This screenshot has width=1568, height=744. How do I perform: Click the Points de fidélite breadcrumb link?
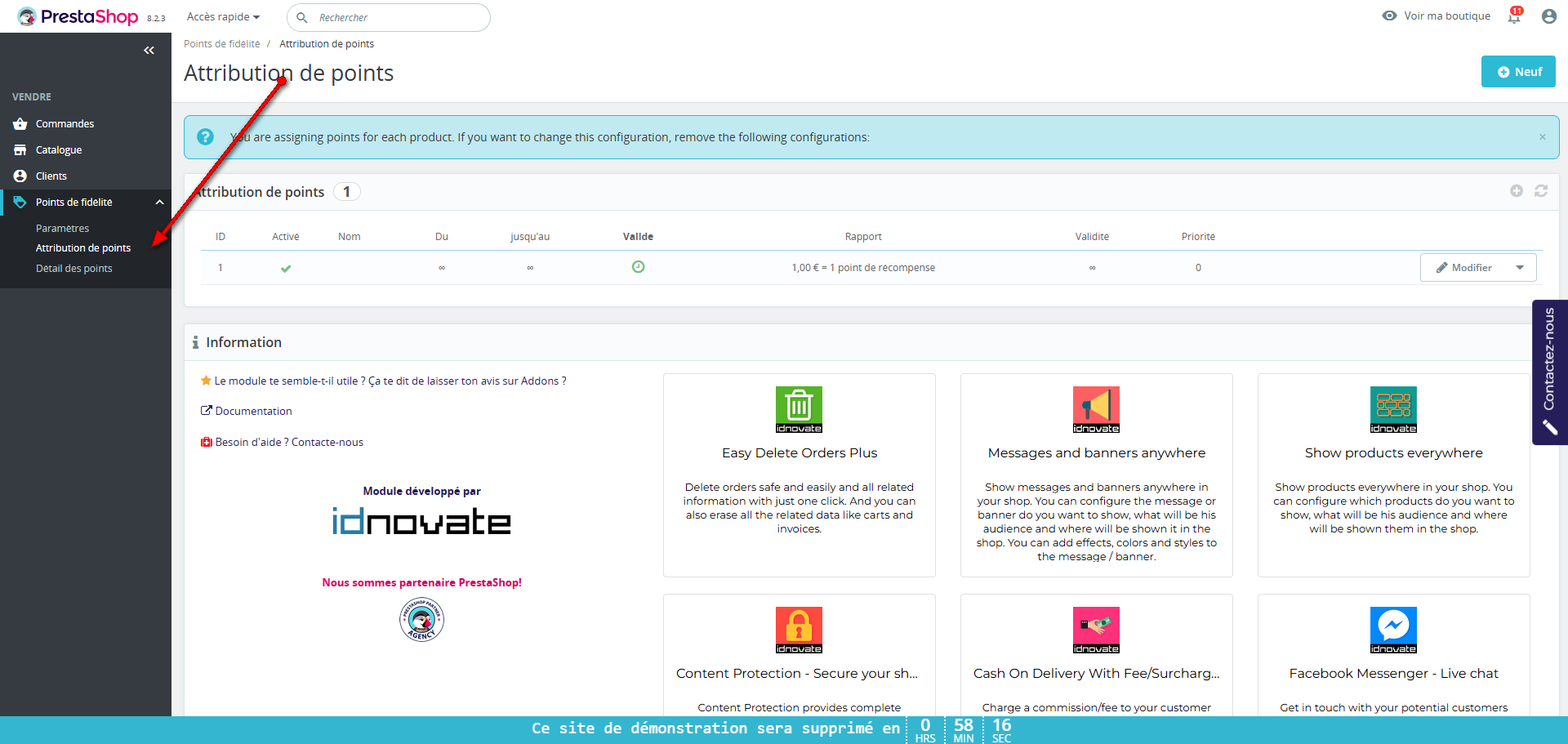point(222,44)
